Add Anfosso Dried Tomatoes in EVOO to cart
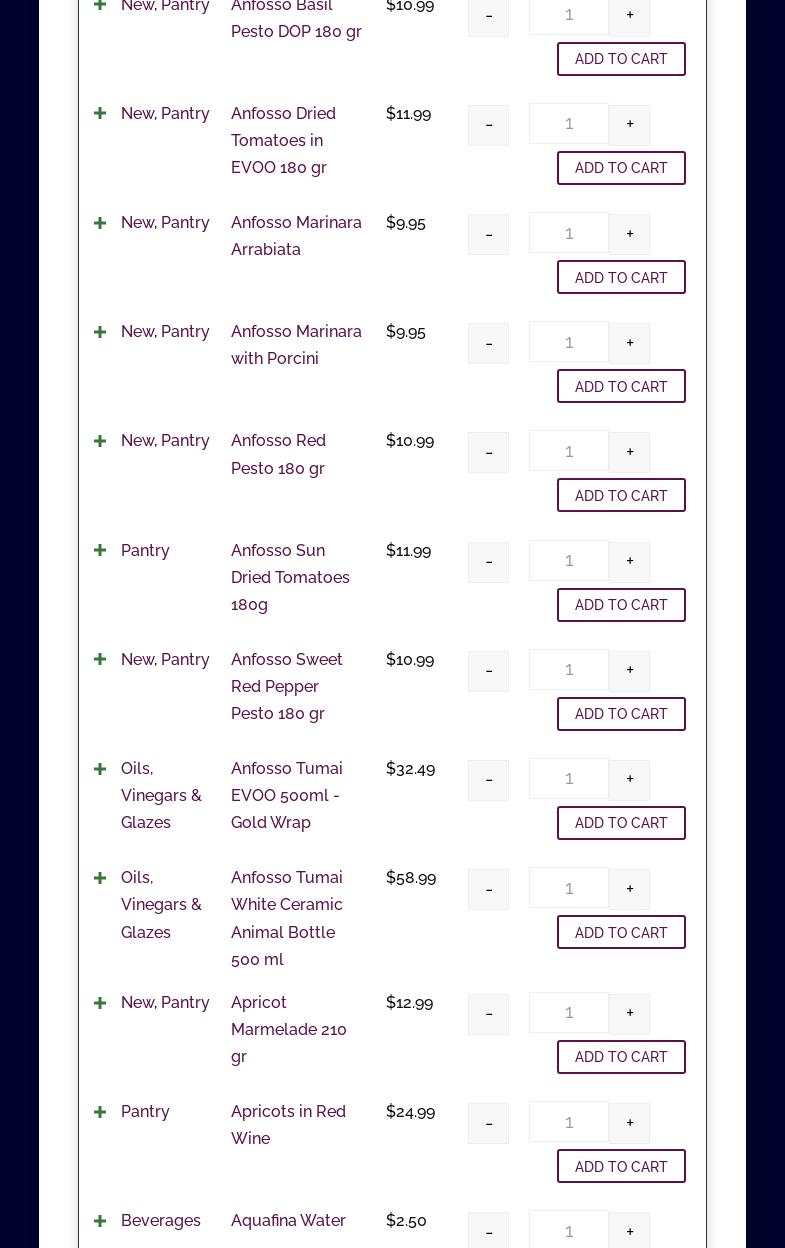Viewport: 785px width, 1248px height. click(621, 168)
